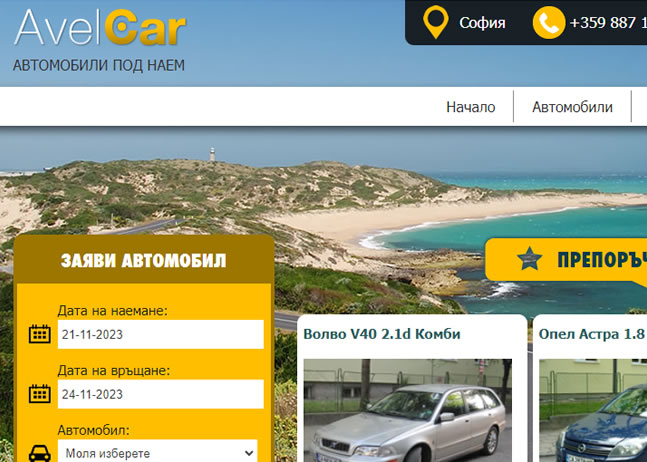
Task: Click the АВТОМОБИЛИ ПОД НАЕМ tagline
Action: (99, 66)
